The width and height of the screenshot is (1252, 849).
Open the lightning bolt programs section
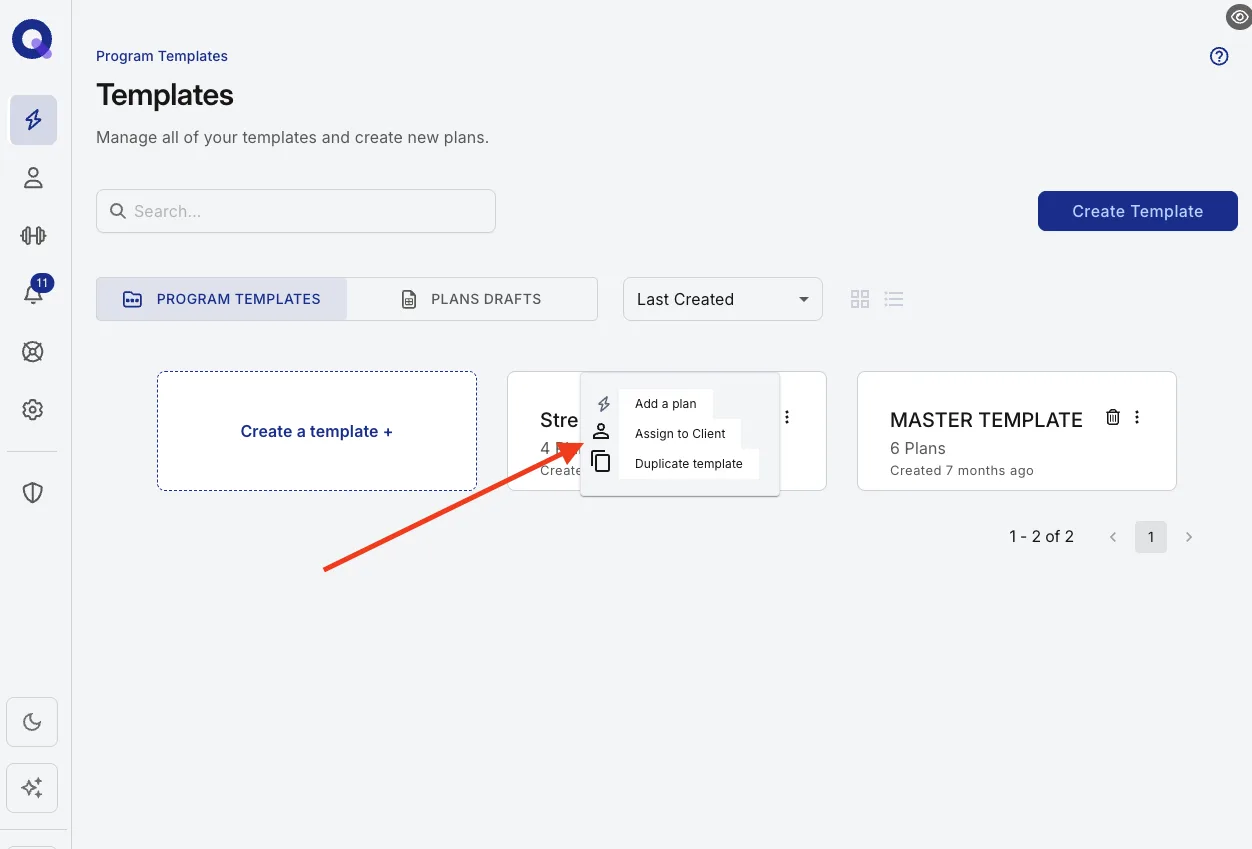click(x=33, y=120)
